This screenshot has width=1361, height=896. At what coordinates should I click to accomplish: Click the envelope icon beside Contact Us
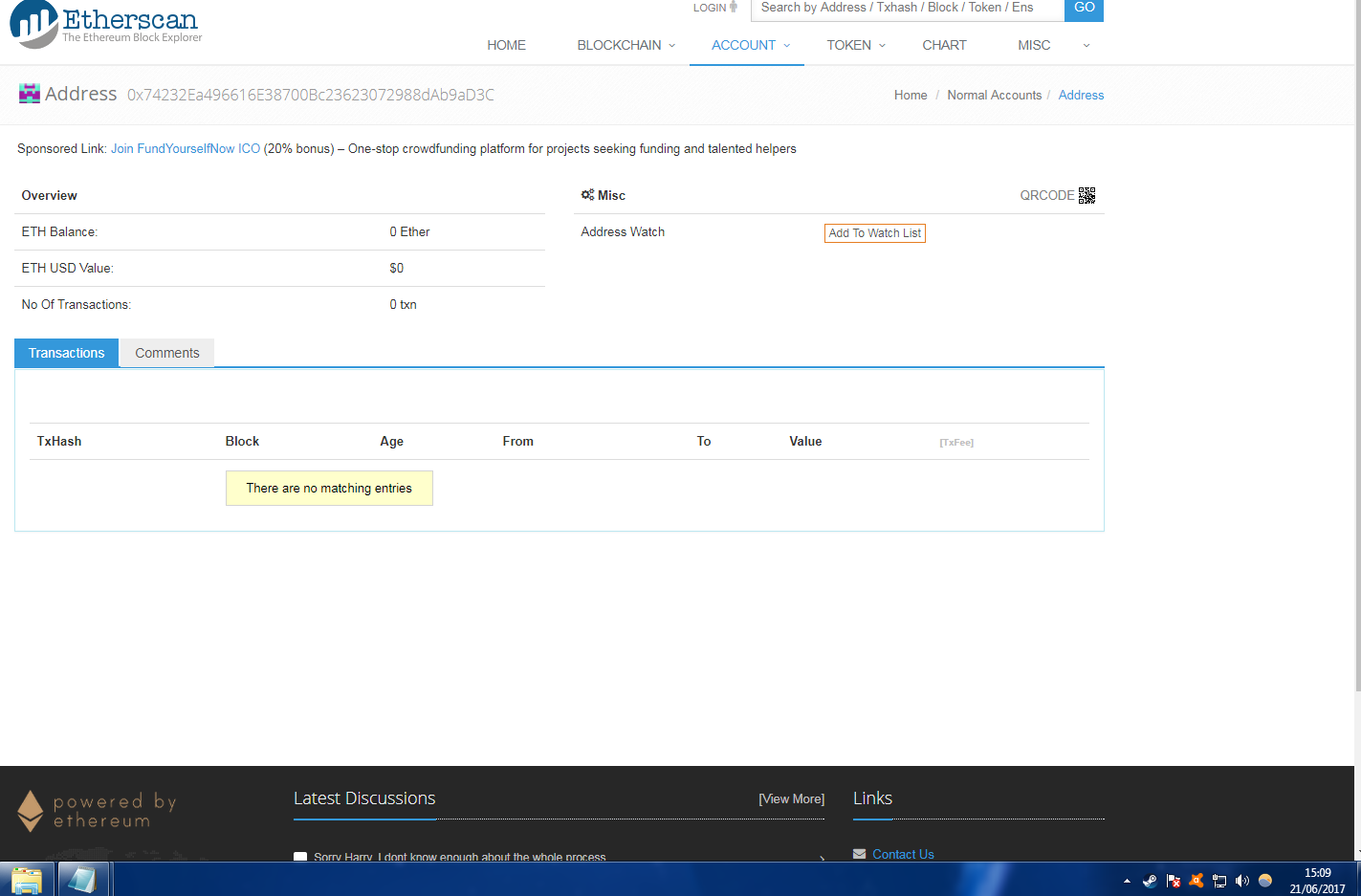point(859,854)
